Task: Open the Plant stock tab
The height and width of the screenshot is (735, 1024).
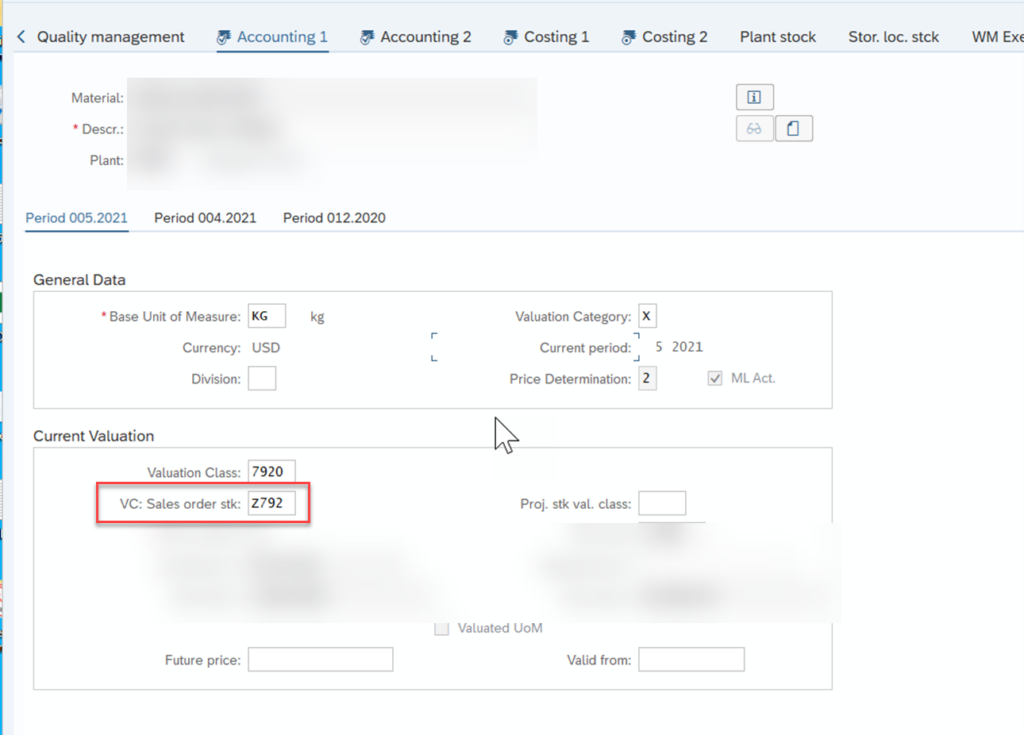Action: pos(777,37)
